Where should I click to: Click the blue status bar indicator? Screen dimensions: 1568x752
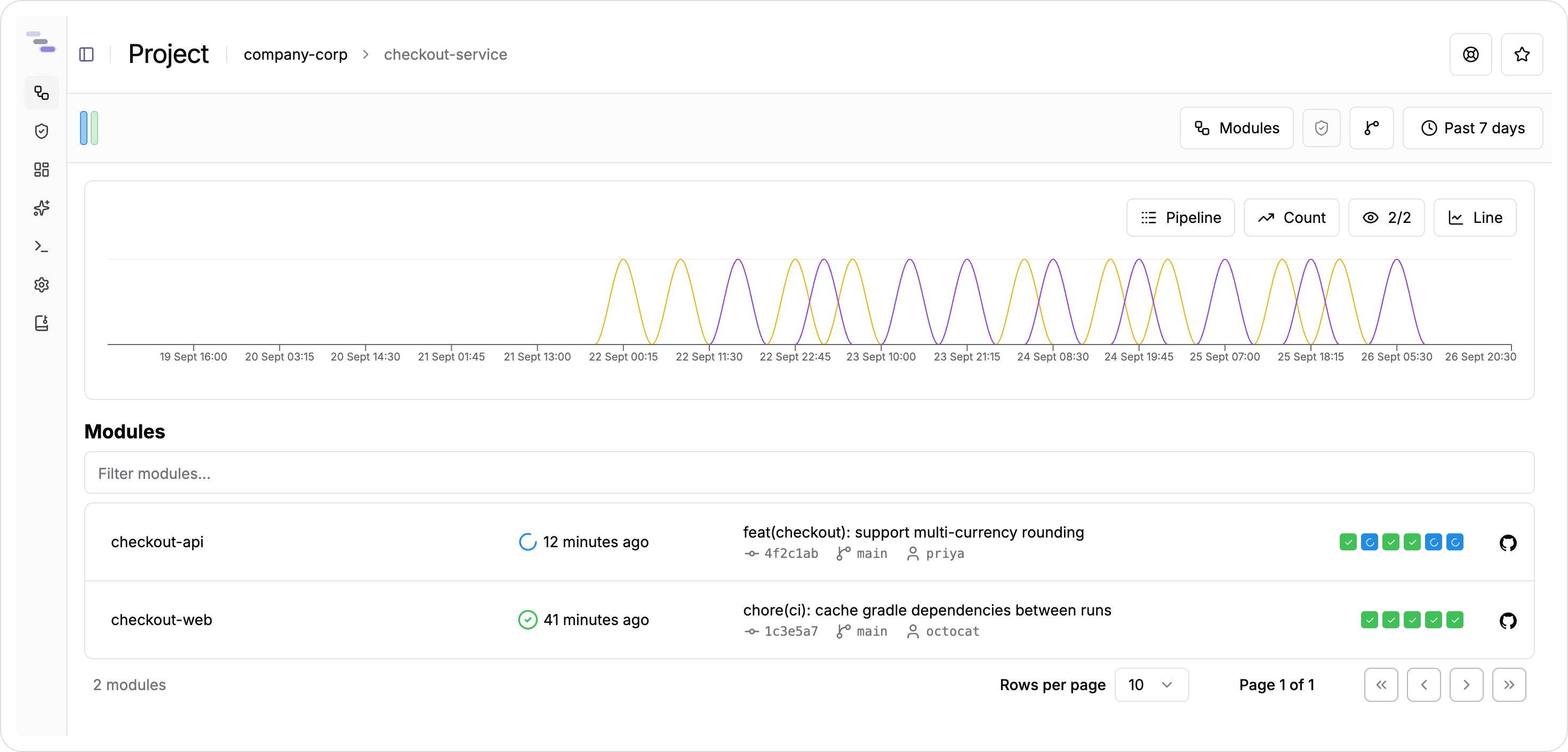[84, 128]
